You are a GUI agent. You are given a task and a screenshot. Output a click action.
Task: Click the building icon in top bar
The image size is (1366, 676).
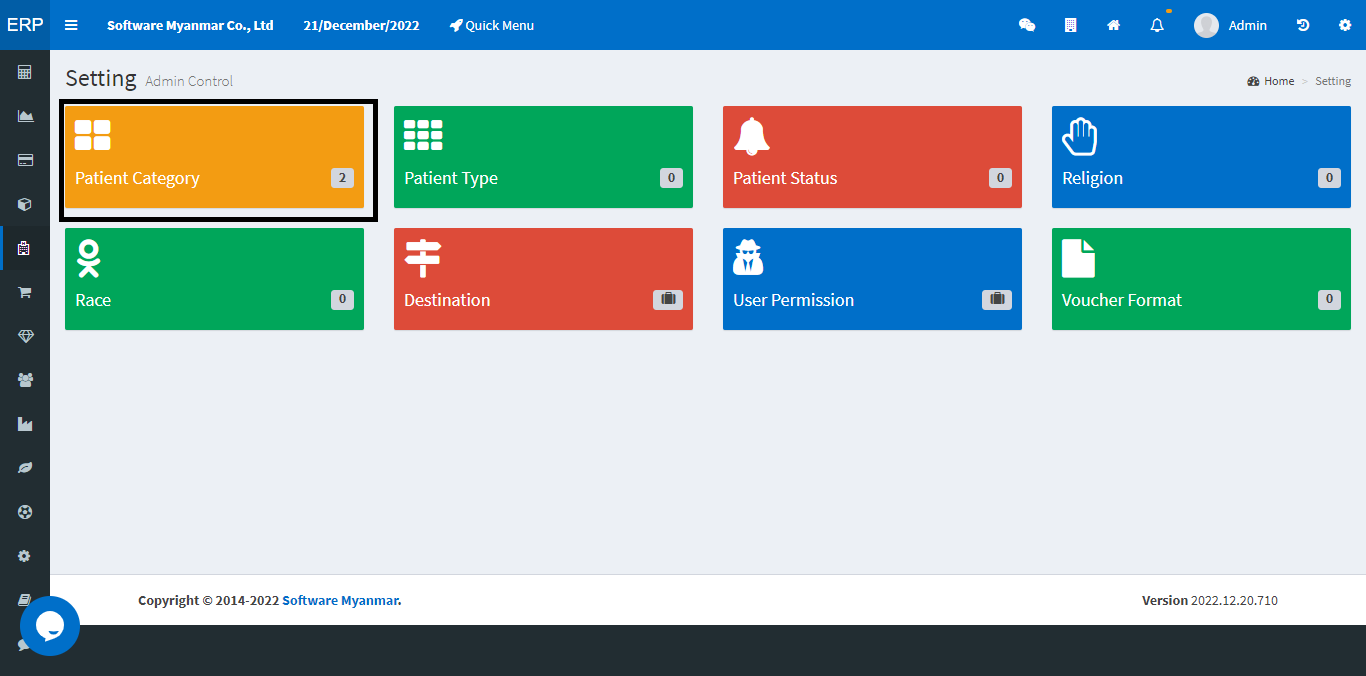(x=1070, y=25)
